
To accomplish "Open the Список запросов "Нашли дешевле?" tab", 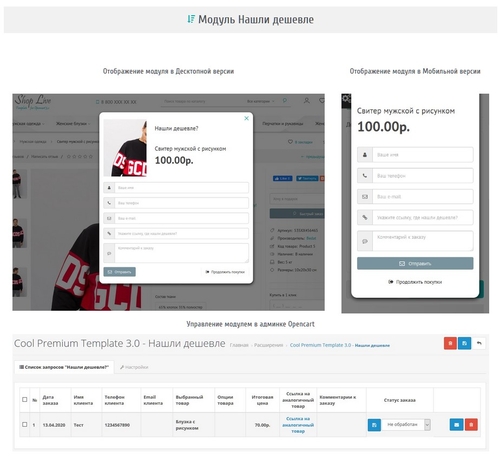I will pos(64,367).
